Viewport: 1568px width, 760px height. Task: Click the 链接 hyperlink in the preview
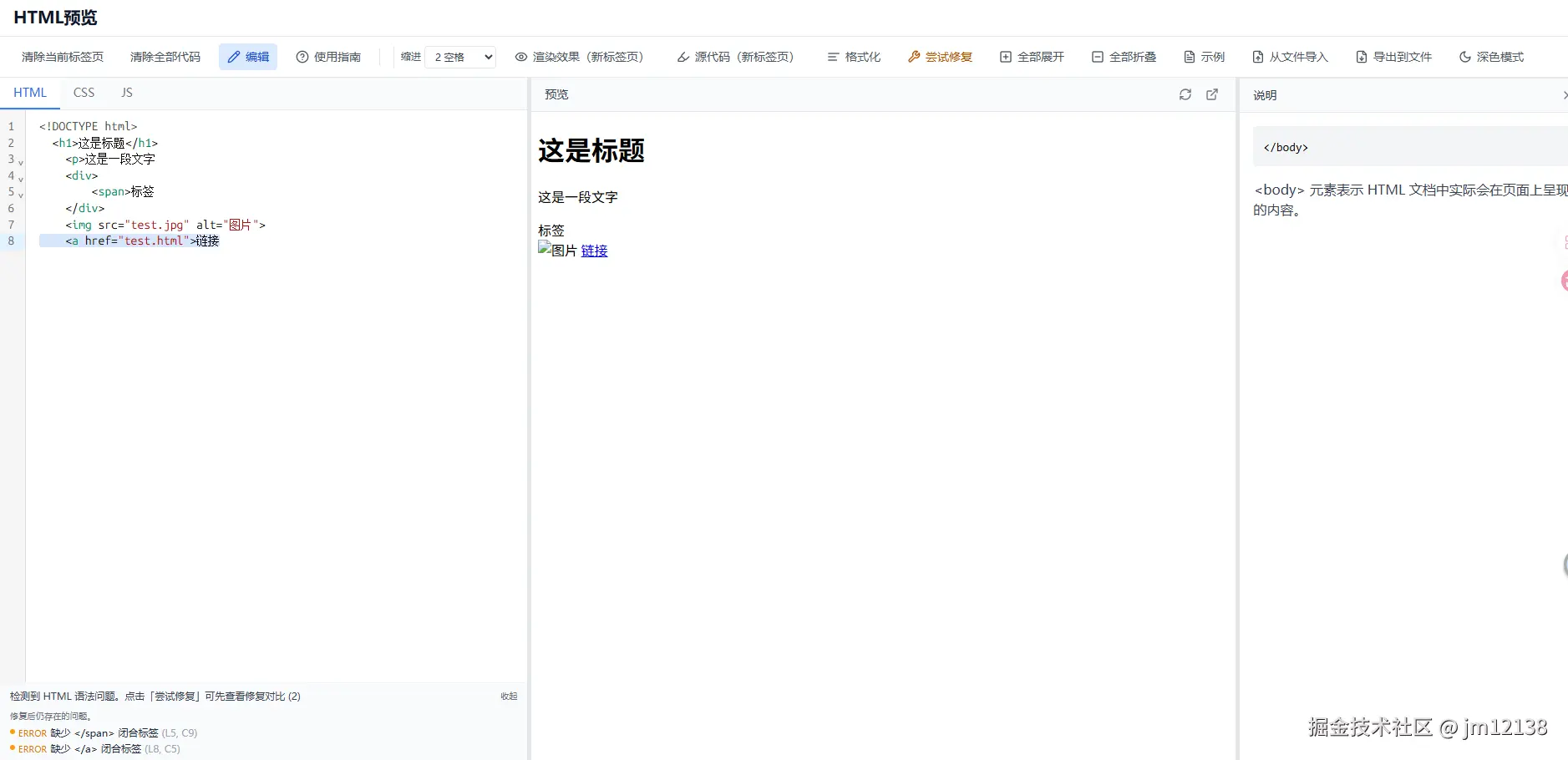pyautogui.click(x=594, y=251)
